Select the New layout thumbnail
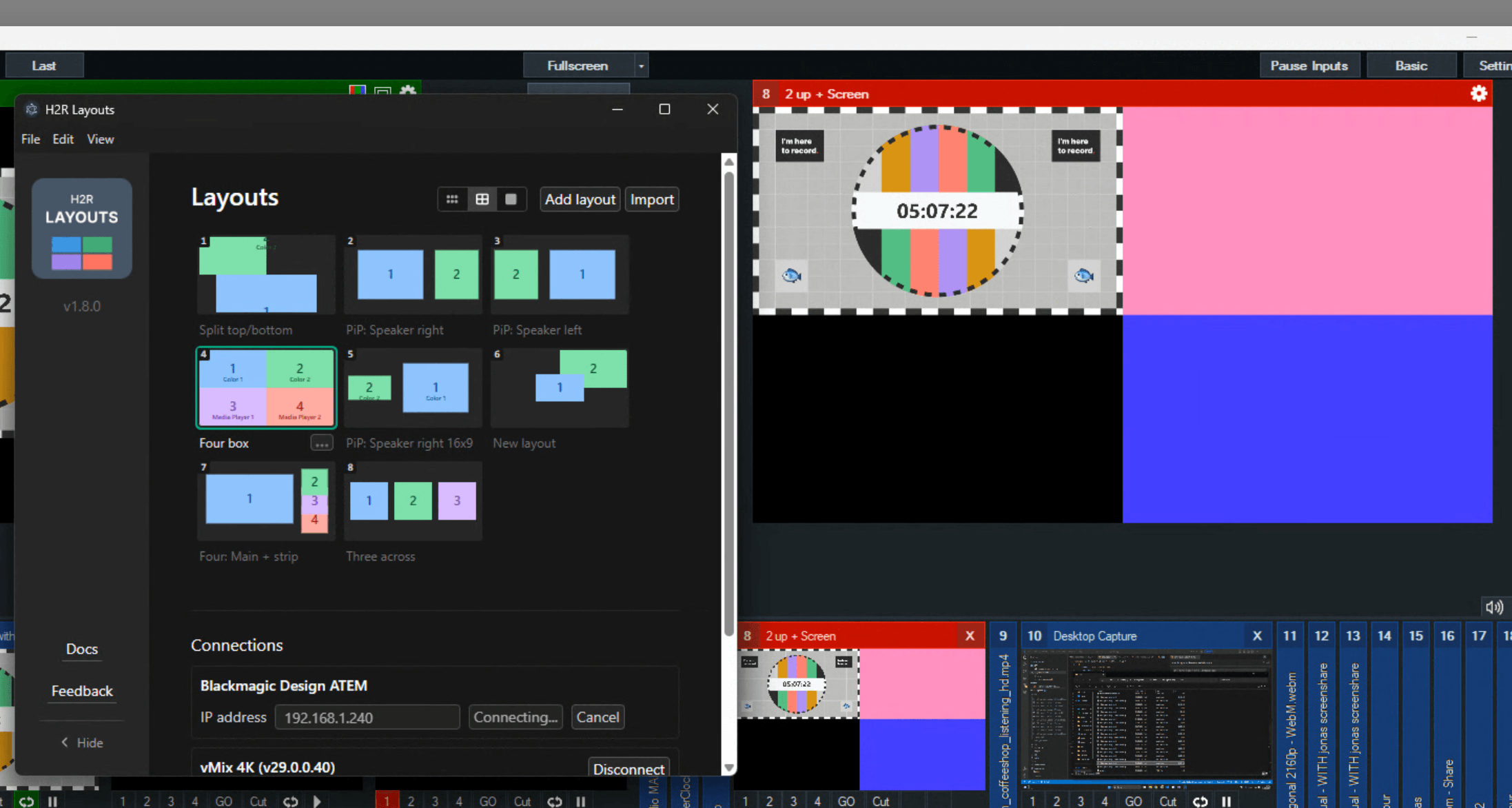This screenshot has width=1512, height=808. click(x=560, y=387)
